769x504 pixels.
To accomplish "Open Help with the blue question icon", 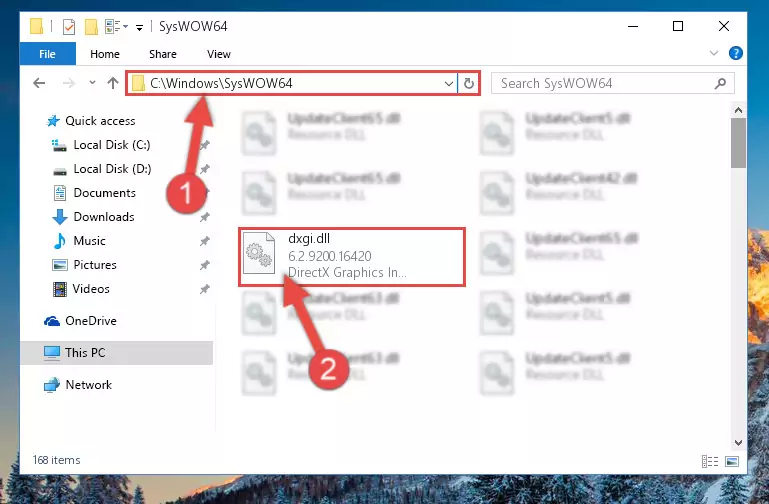I will click(735, 53).
